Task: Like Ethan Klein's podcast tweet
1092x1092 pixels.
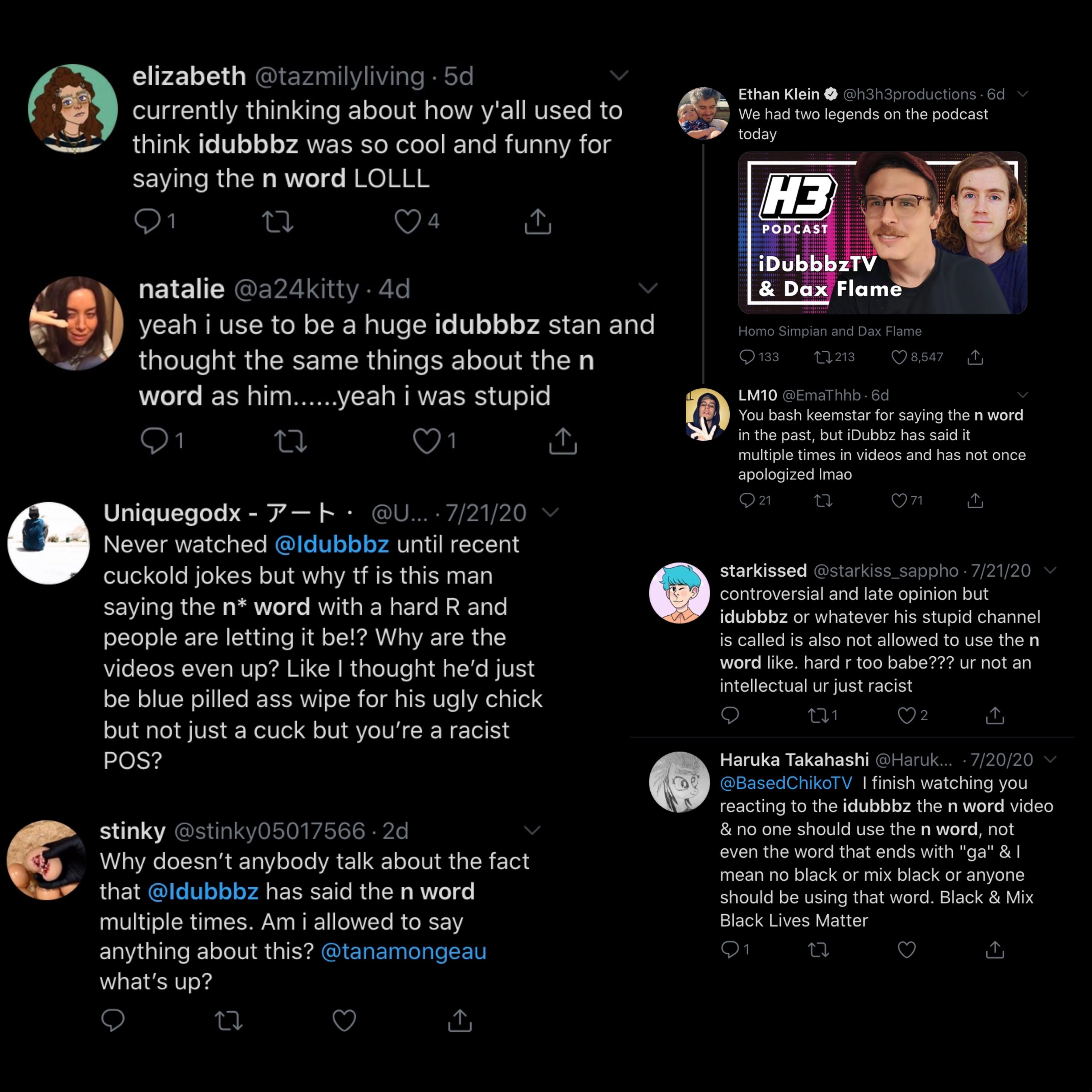Action: pyautogui.click(x=899, y=357)
